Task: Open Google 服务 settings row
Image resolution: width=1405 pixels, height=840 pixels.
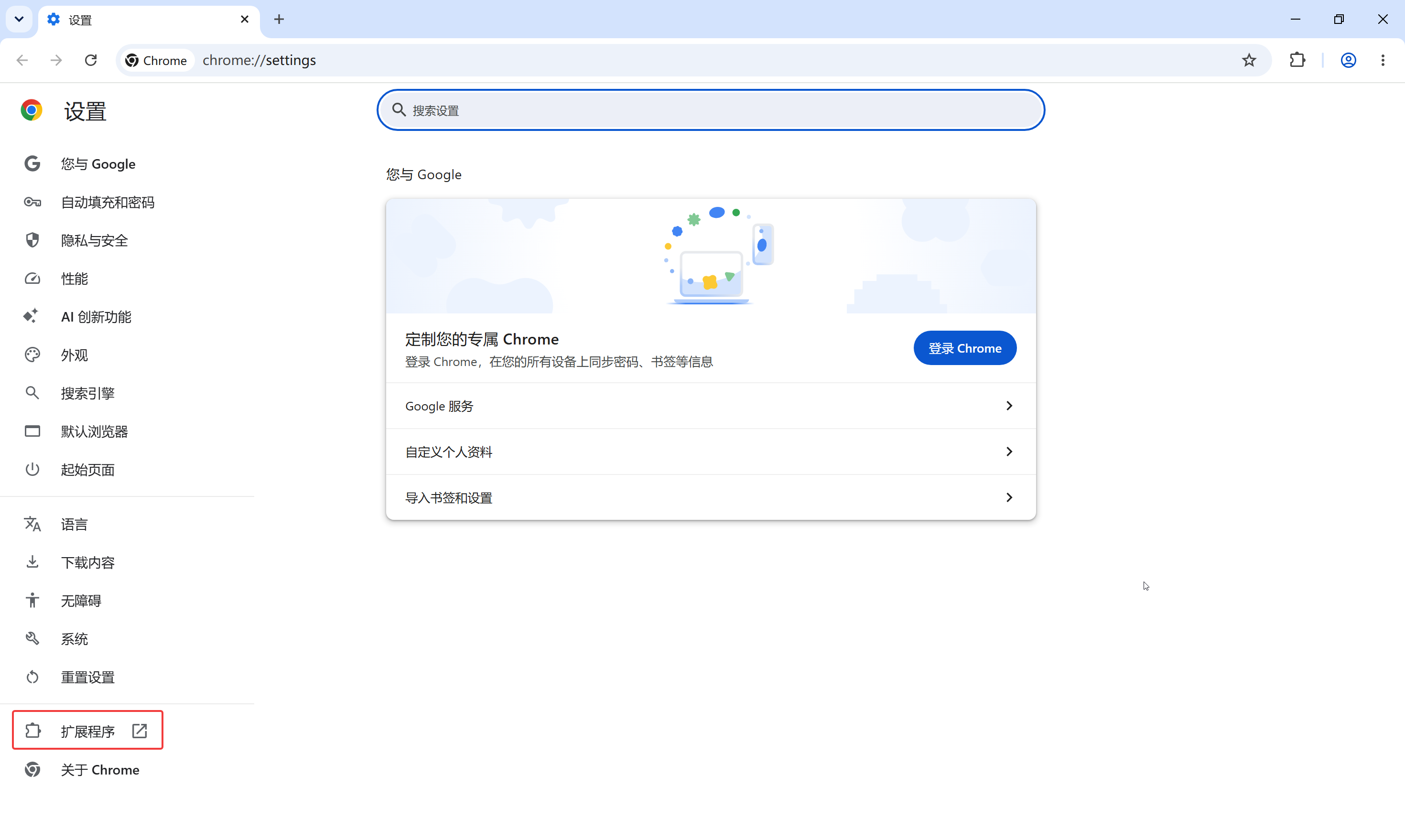Action: 711,406
